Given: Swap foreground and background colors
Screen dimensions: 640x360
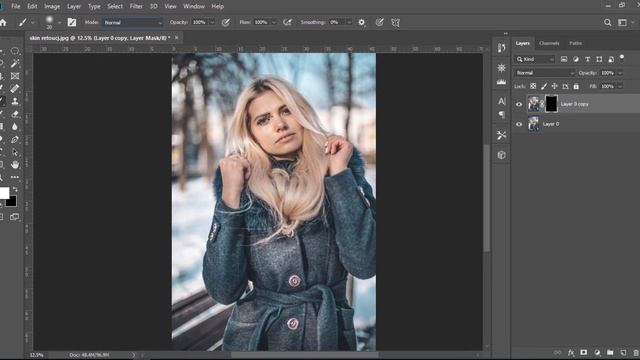Looking at the screenshot, I should (15, 189).
